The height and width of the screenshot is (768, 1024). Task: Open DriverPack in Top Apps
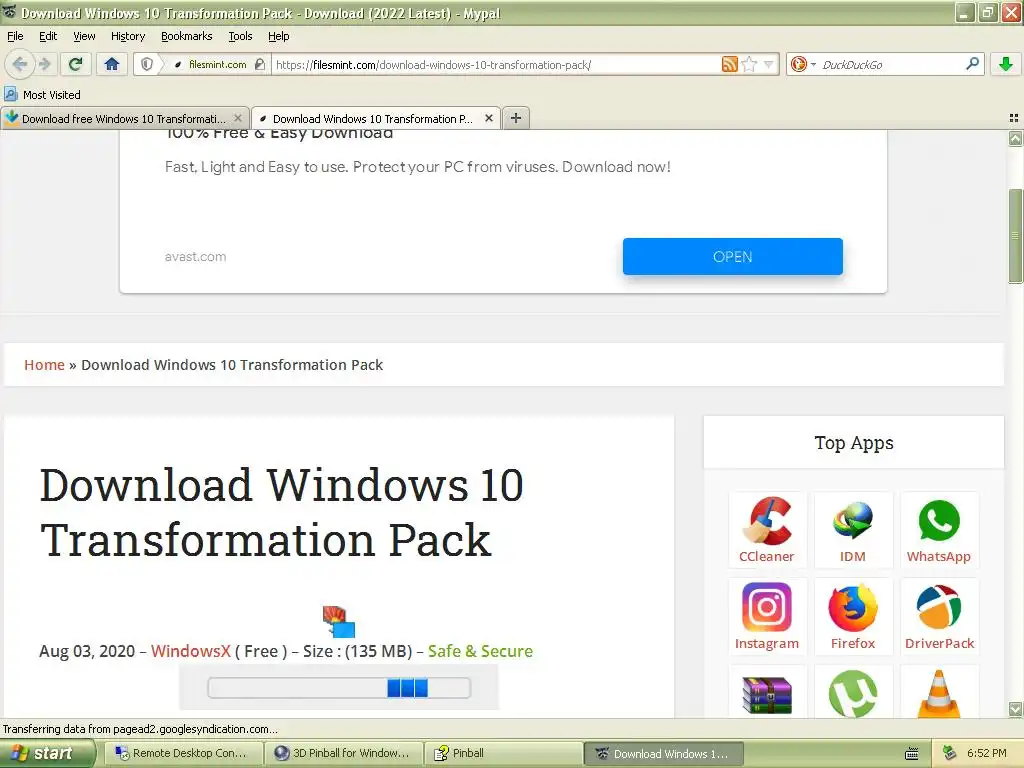pos(939,616)
